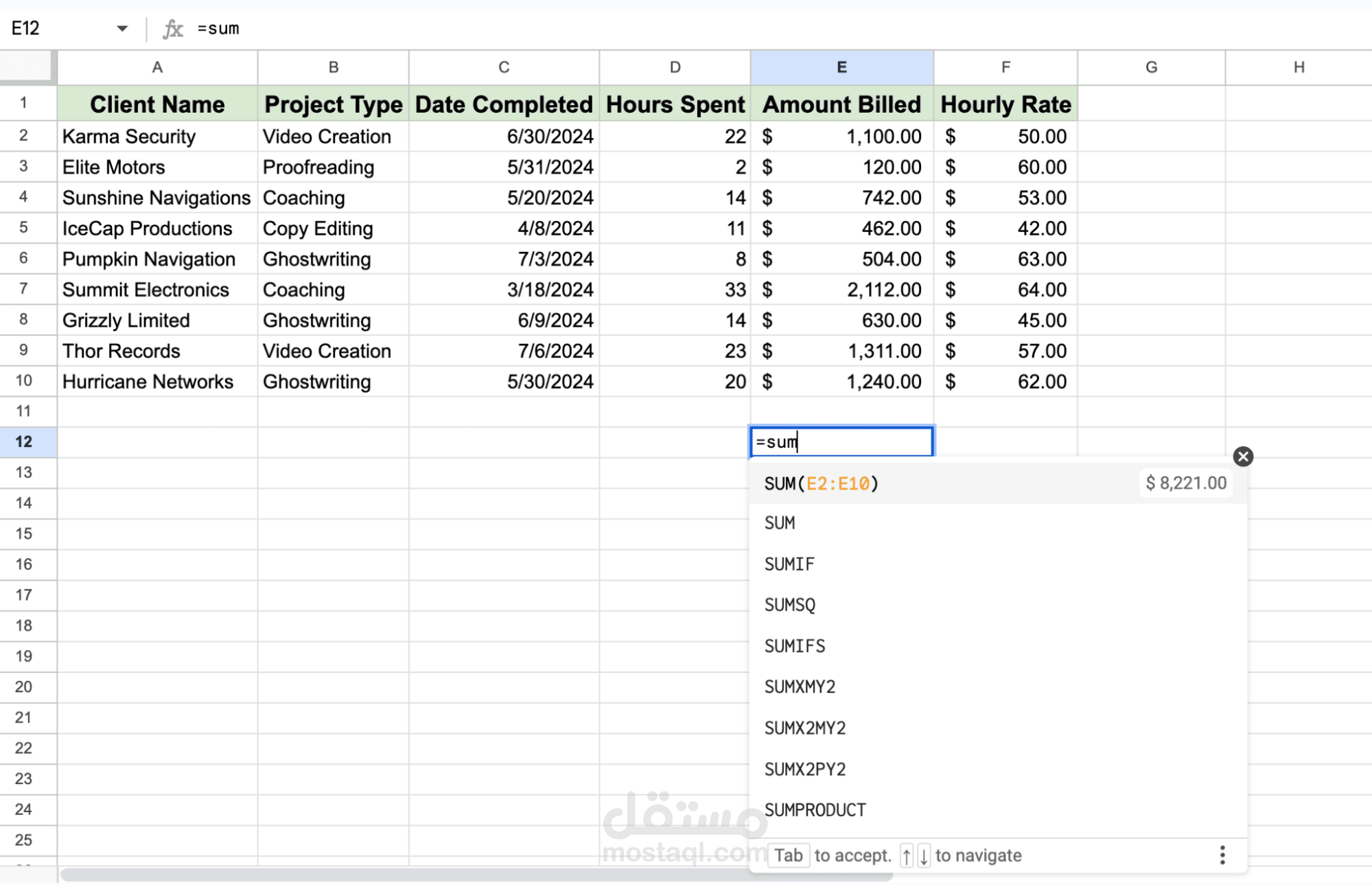Click the Date Completed header cell
The width and height of the screenshot is (1372, 885).
(504, 104)
